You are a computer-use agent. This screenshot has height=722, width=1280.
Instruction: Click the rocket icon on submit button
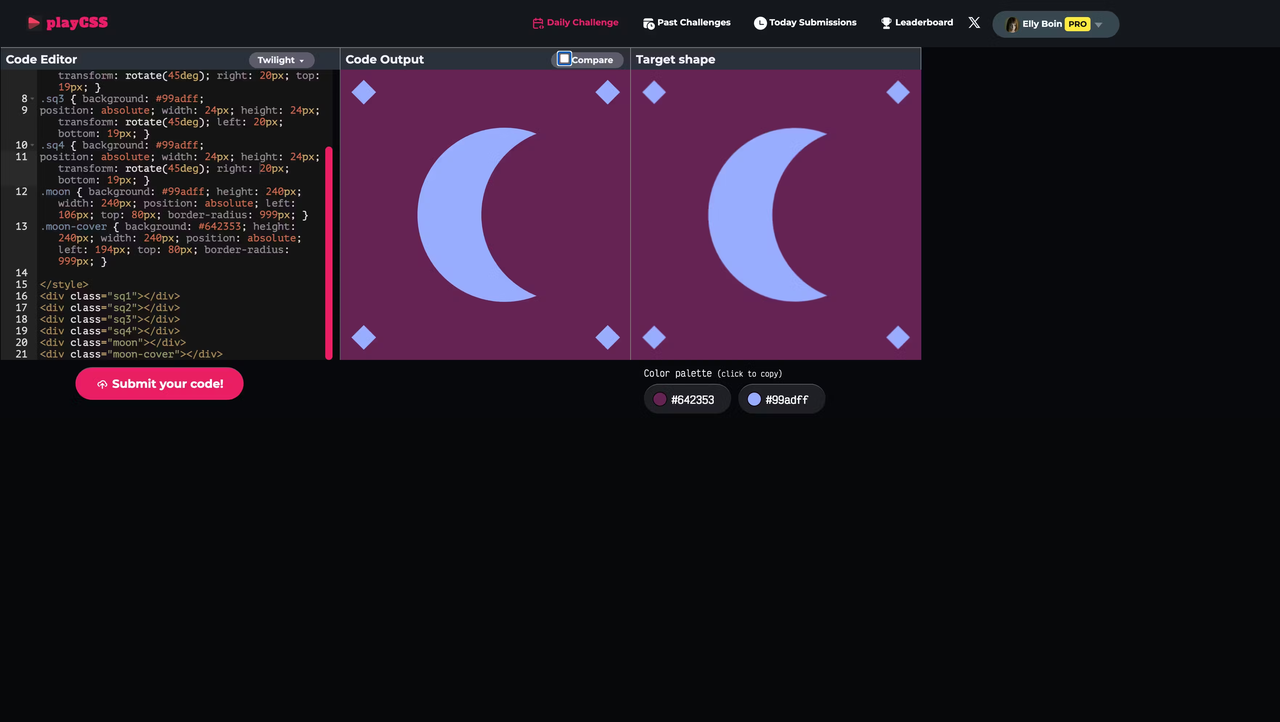tap(103, 383)
